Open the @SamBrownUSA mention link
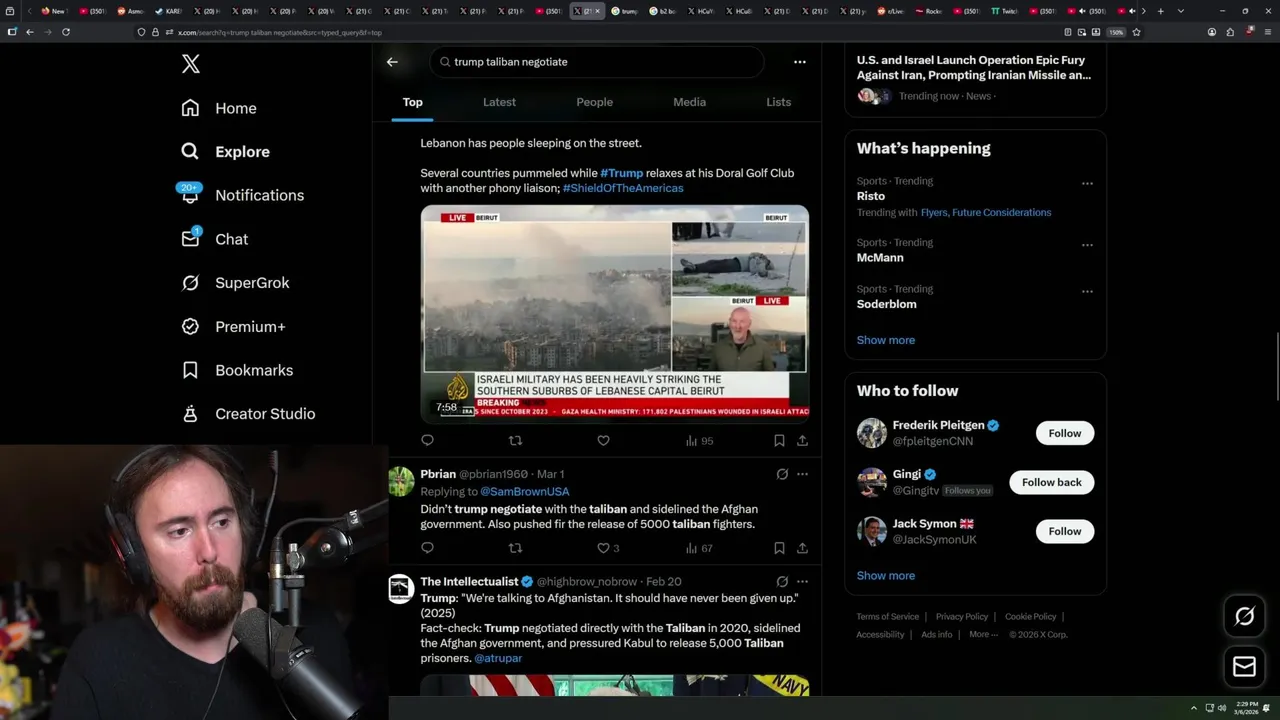The width and height of the screenshot is (1280, 720). [525, 492]
